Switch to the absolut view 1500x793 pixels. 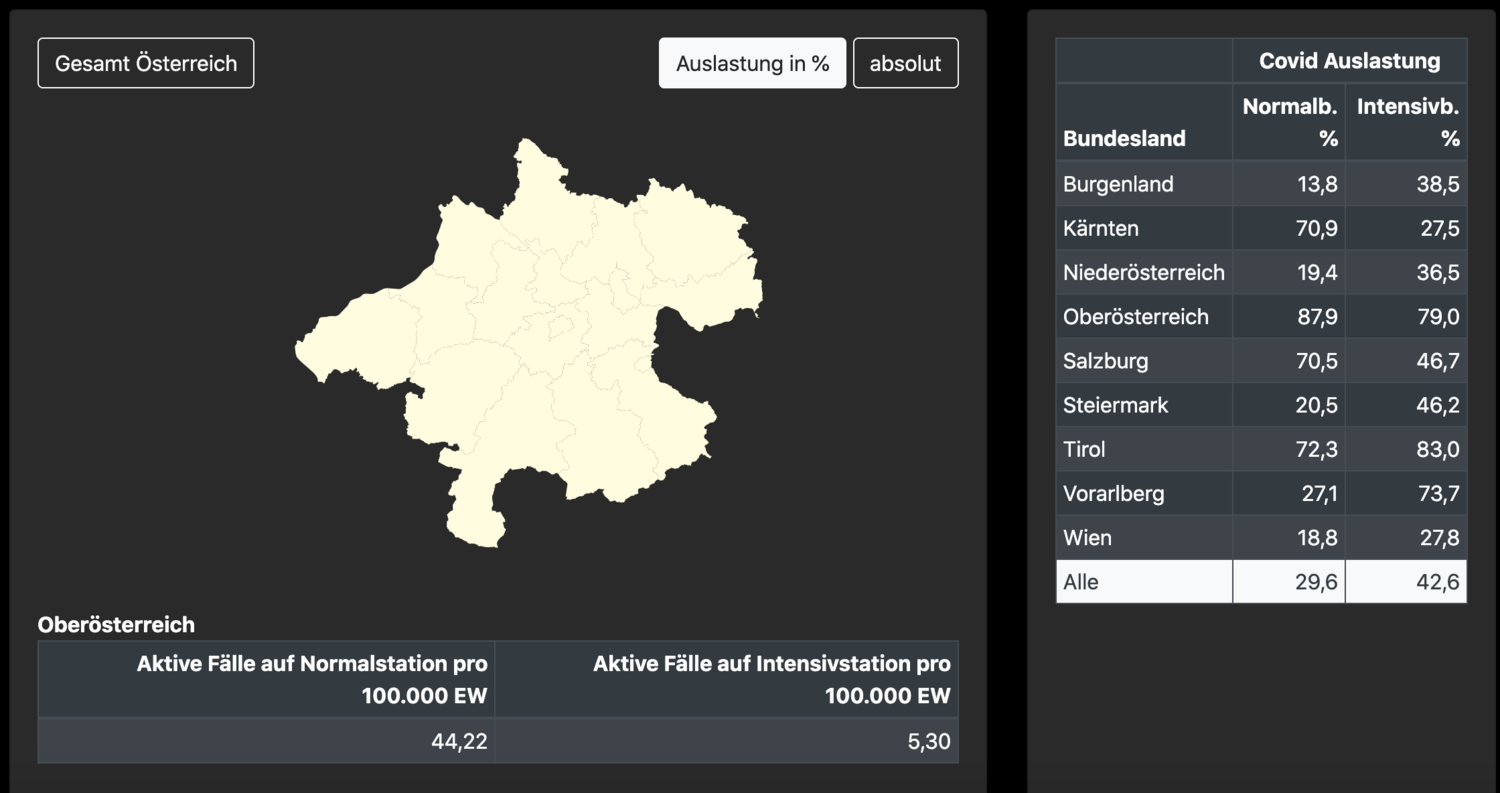pos(905,62)
